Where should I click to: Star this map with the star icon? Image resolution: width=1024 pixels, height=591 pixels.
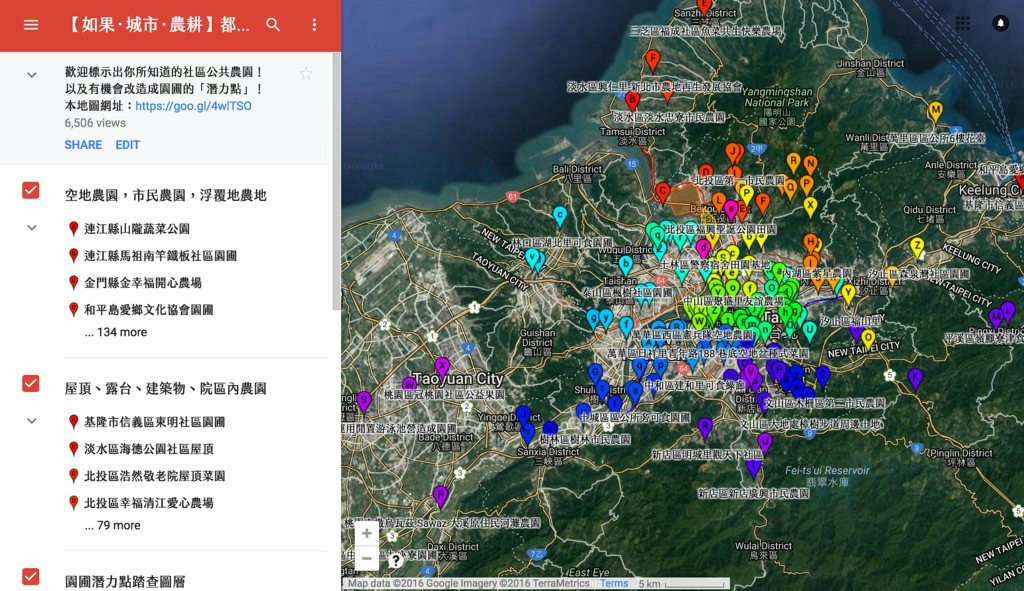click(306, 73)
